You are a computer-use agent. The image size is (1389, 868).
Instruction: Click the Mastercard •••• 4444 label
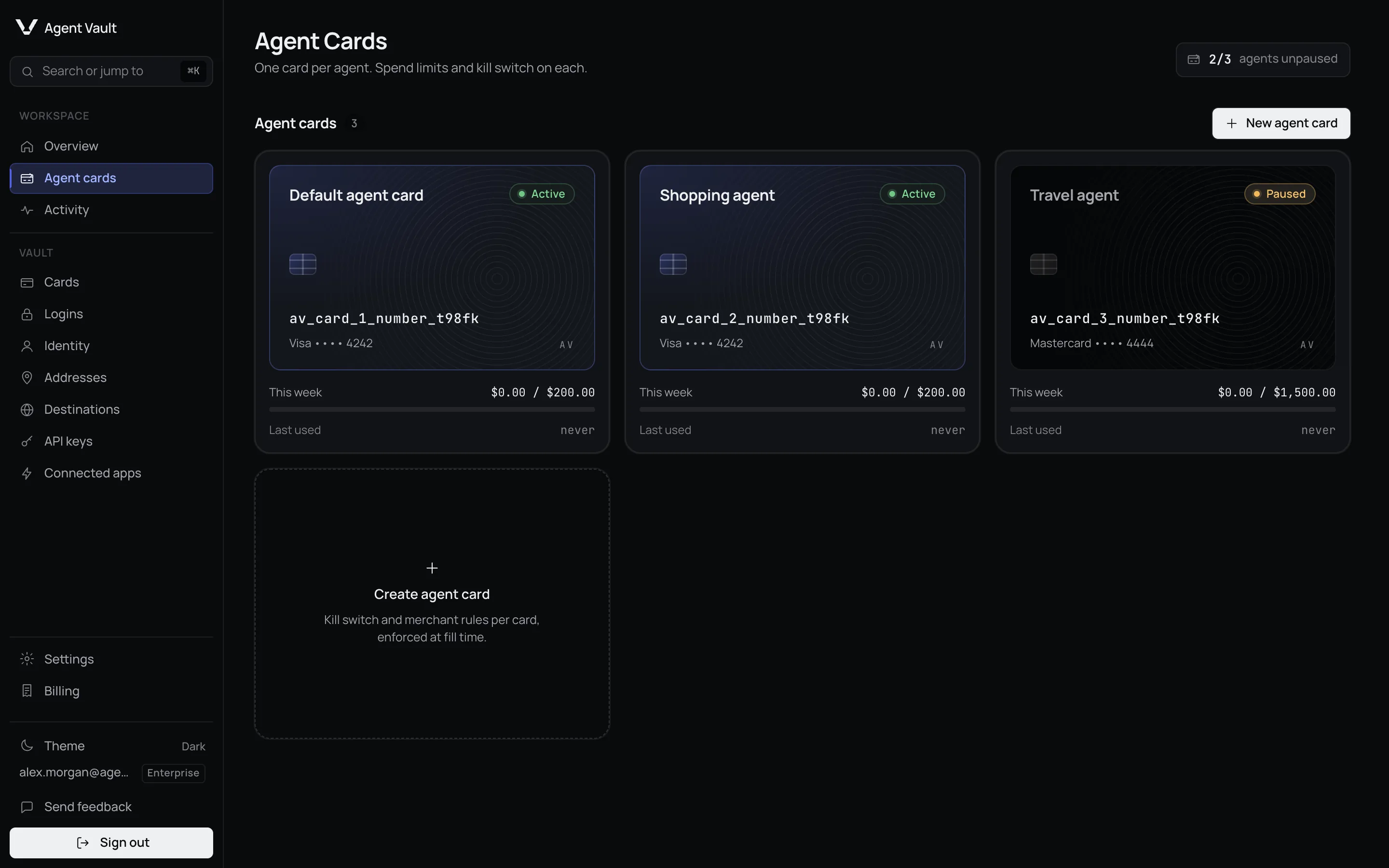(x=1092, y=343)
